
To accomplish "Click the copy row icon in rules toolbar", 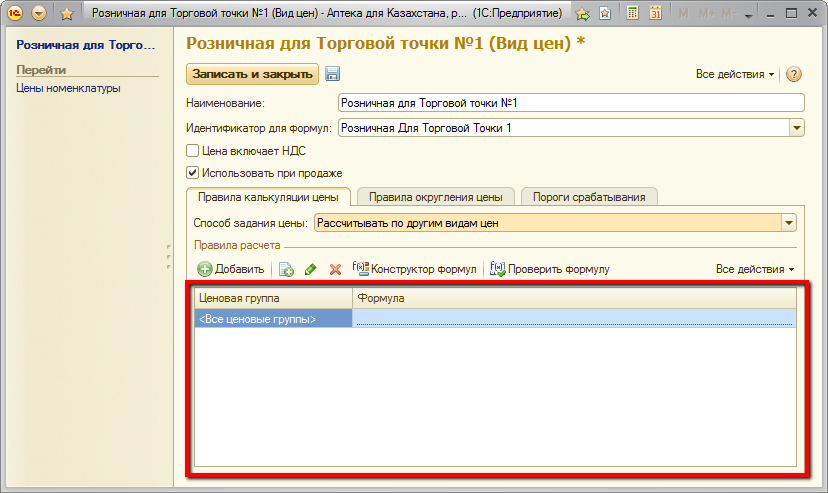I will point(286,269).
